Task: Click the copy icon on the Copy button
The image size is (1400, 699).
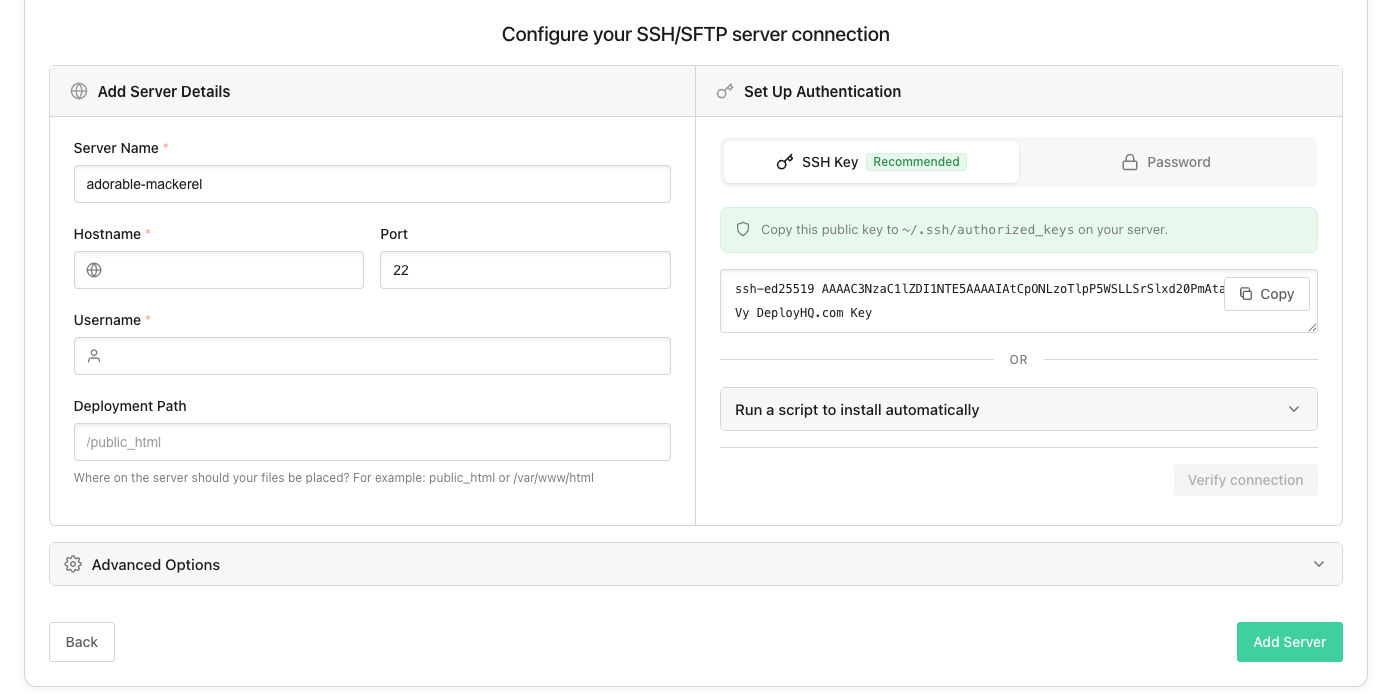Action: [1246, 294]
